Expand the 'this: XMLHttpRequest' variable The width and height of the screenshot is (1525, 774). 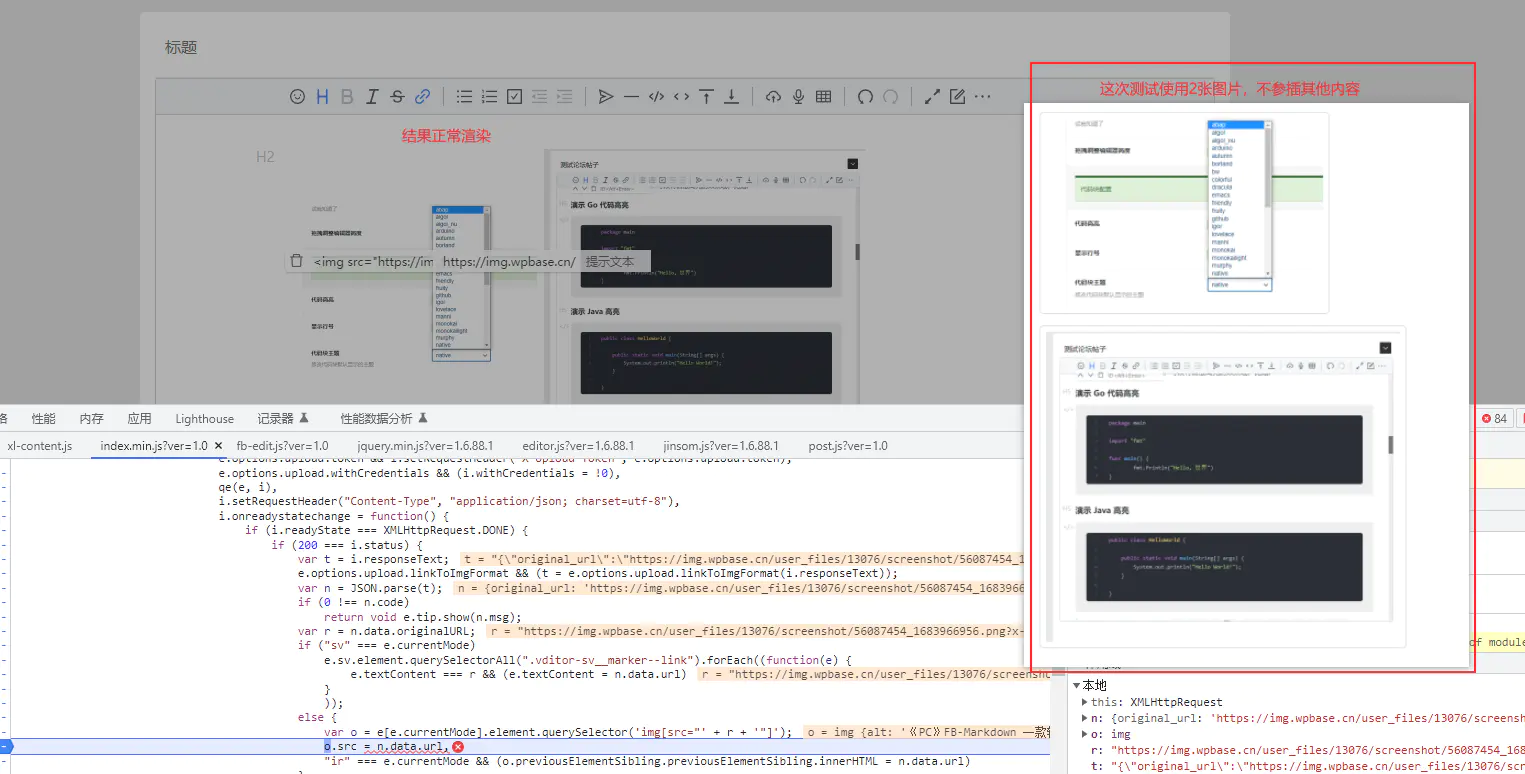coord(1086,702)
